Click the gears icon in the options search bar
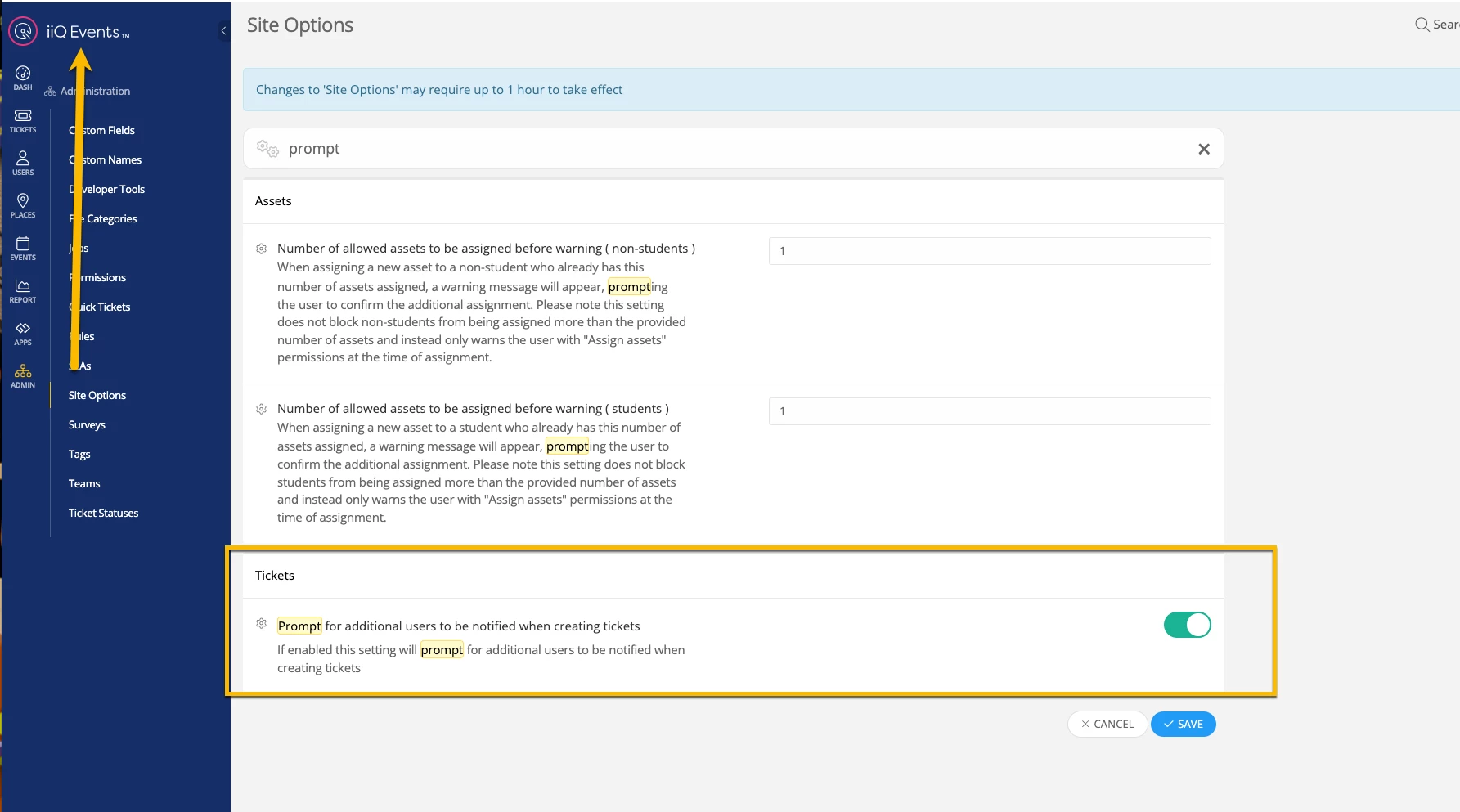 (x=267, y=148)
